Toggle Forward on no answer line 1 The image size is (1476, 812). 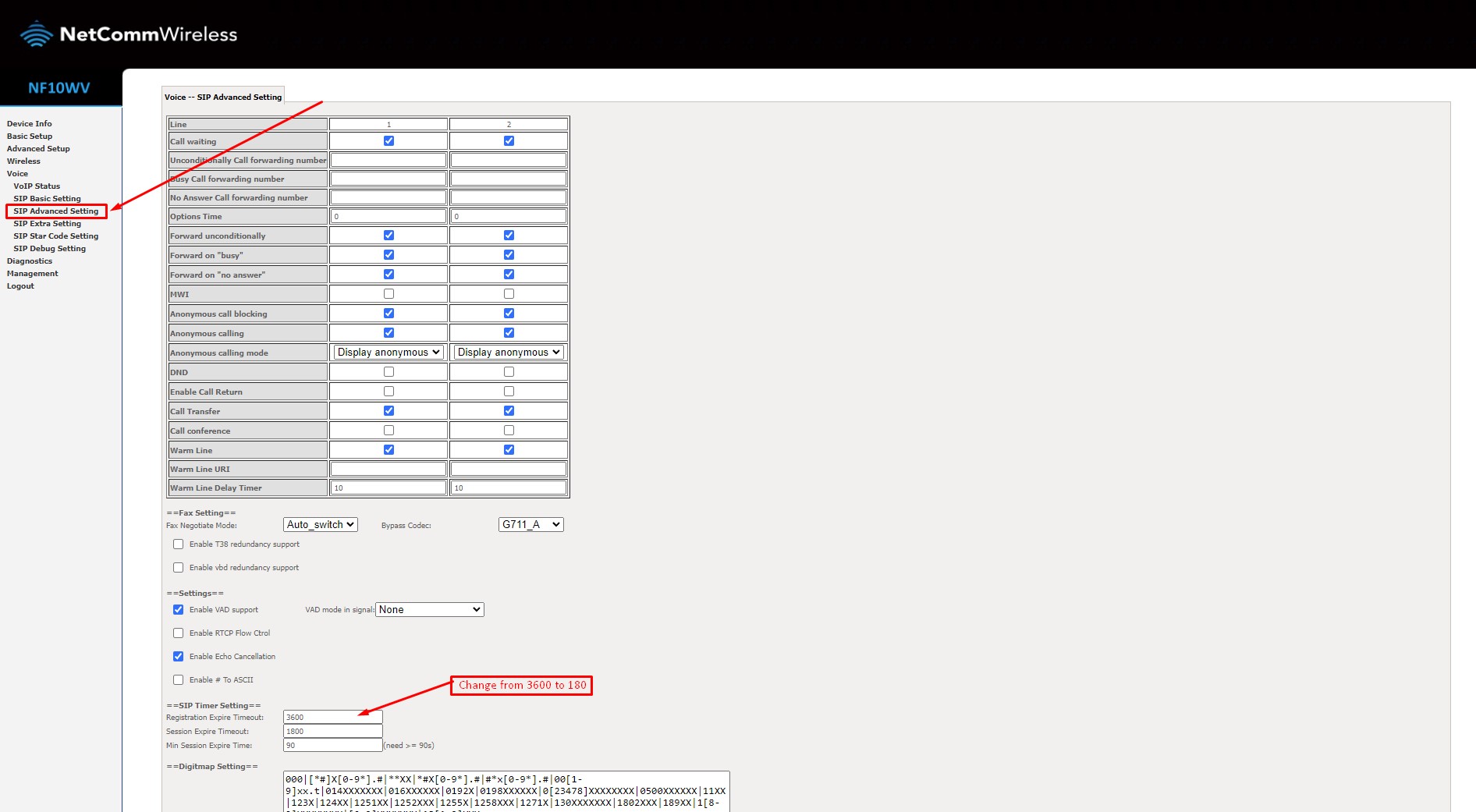click(x=389, y=274)
